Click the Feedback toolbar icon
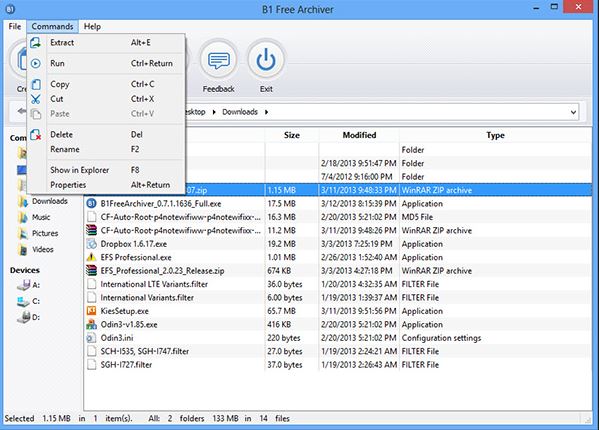This screenshot has width=599, height=430. pyautogui.click(x=219, y=60)
